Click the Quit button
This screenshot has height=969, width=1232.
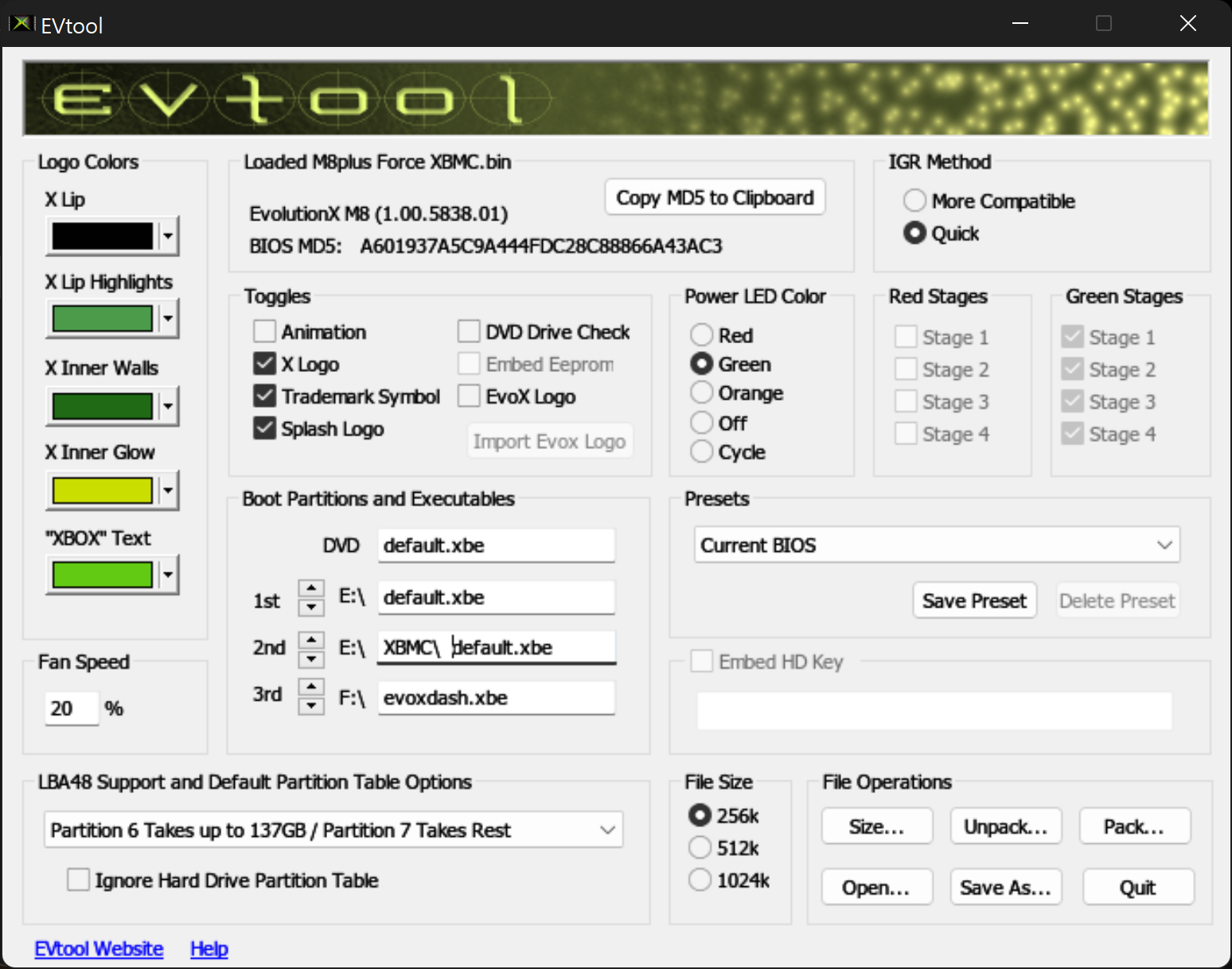[1138, 887]
